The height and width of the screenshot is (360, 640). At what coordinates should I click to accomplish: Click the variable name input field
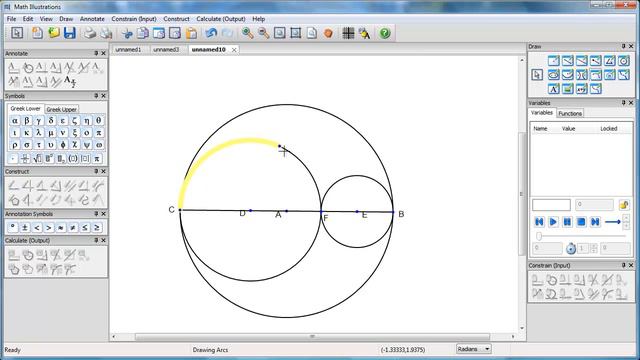tap(551, 205)
